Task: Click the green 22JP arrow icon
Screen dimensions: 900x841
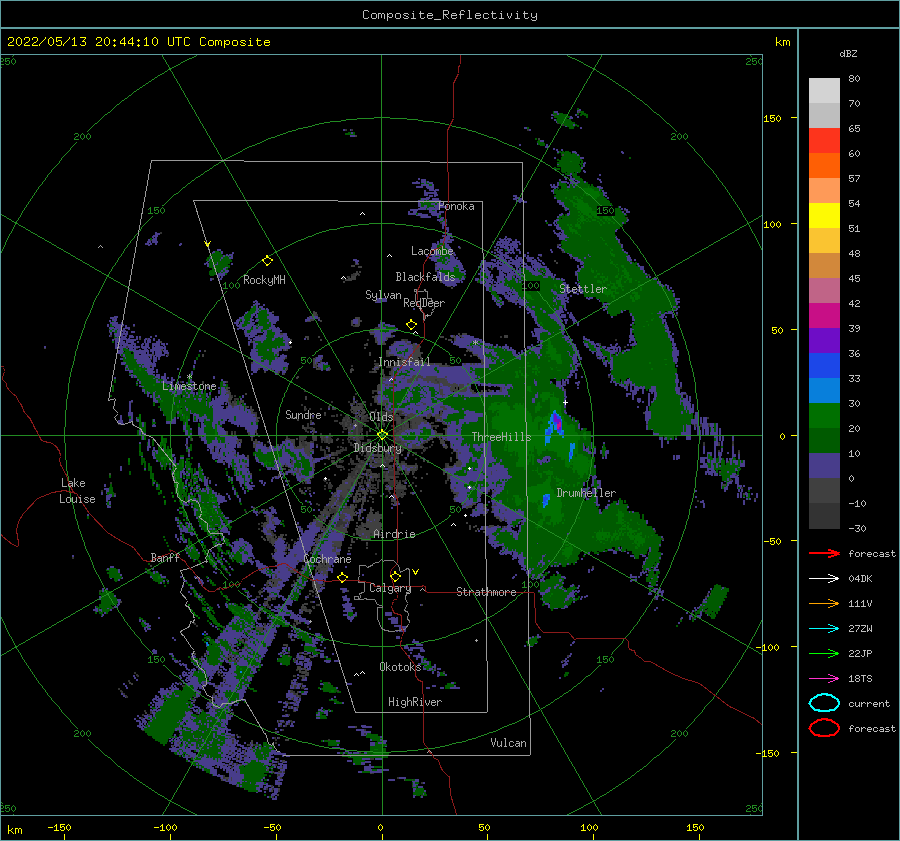Action: pyautogui.click(x=824, y=653)
